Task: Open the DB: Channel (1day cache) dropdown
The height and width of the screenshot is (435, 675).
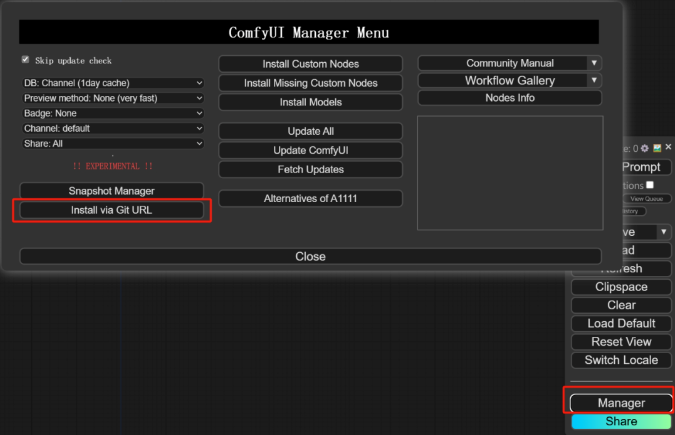Action: point(113,83)
